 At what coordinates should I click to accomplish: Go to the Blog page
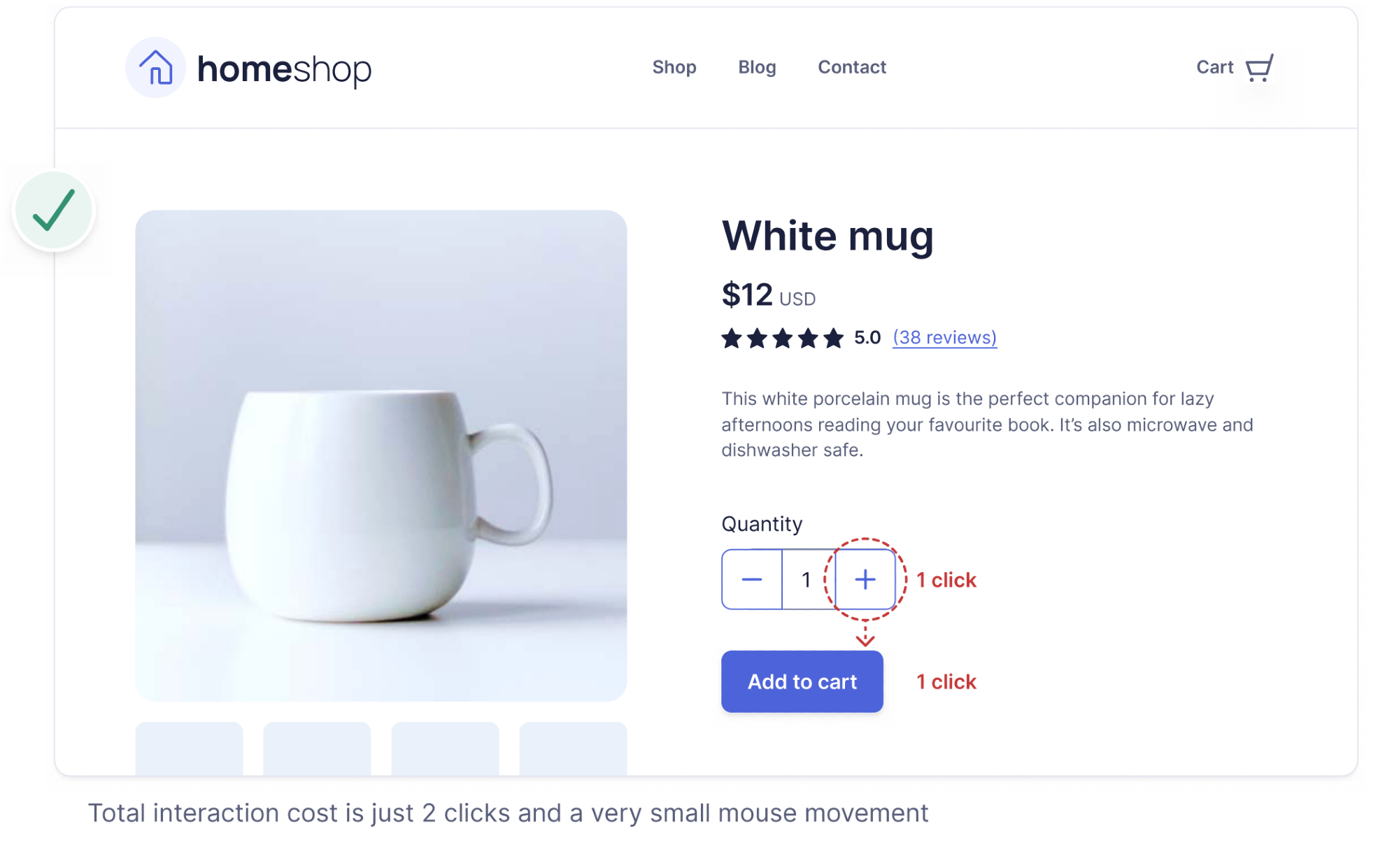coord(757,67)
